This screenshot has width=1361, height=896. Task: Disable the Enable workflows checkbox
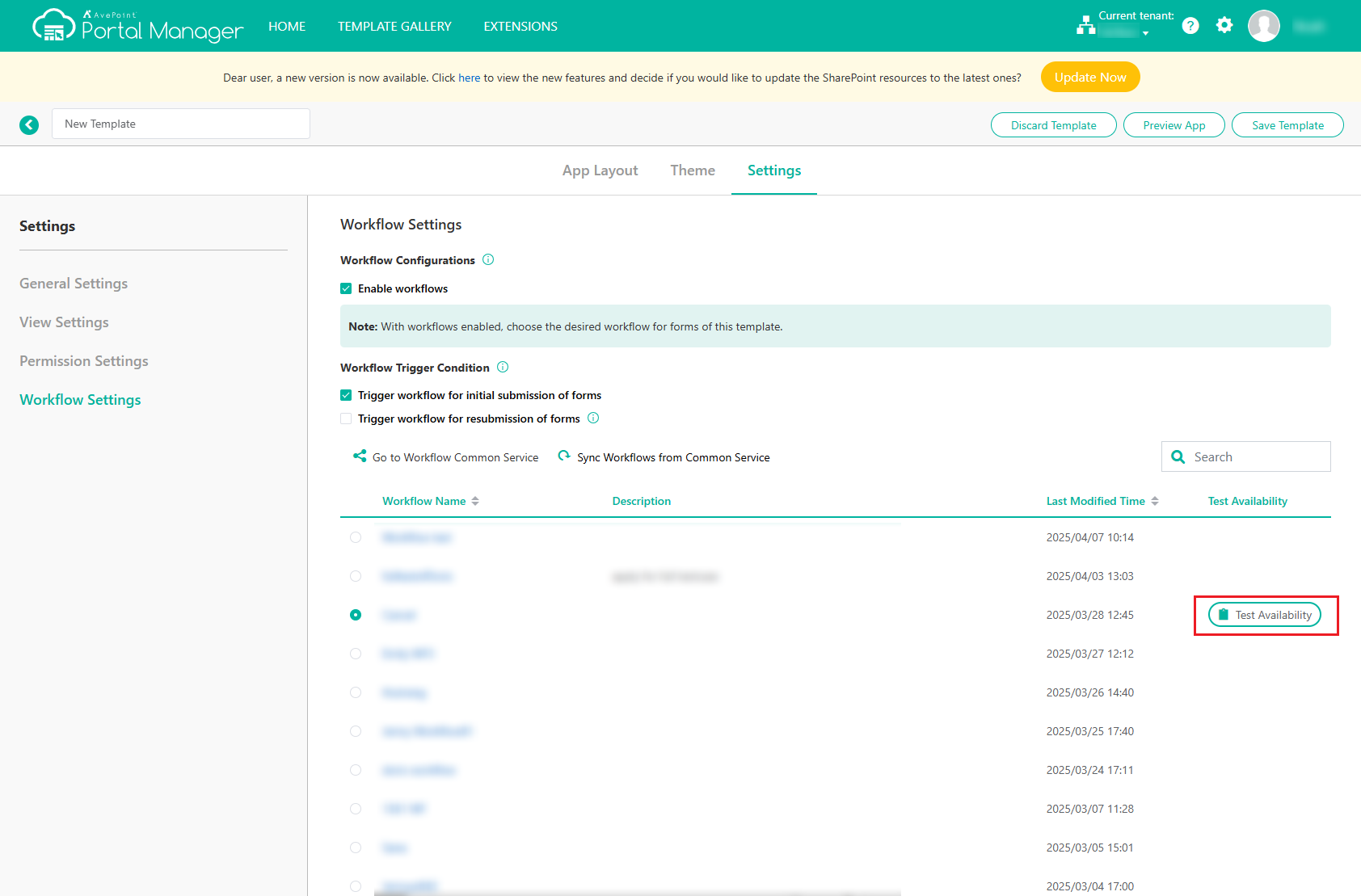click(x=346, y=288)
